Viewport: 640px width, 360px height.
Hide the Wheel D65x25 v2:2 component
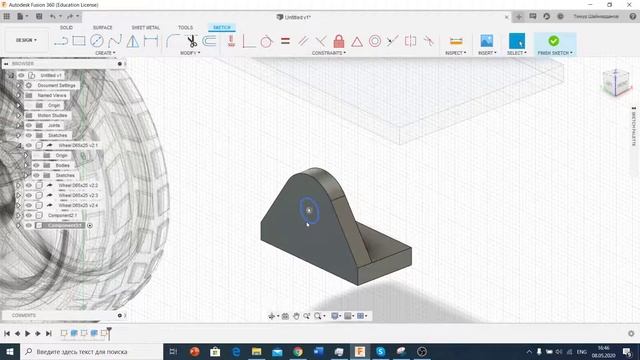[29, 185]
